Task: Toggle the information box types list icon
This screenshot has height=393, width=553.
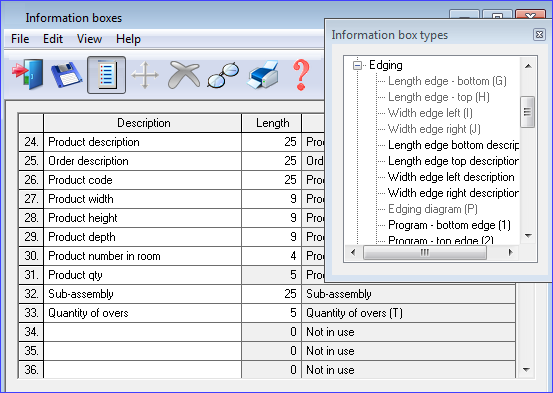Action: click(x=106, y=75)
